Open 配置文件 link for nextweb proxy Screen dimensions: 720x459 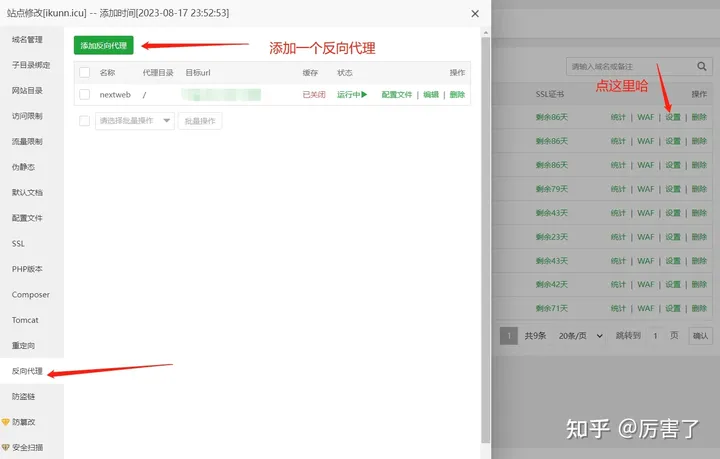(x=397, y=95)
